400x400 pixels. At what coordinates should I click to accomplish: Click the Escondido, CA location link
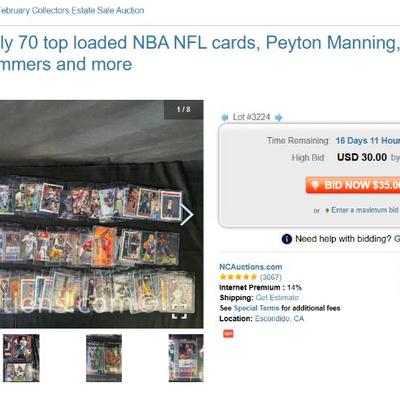(x=279, y=319)
